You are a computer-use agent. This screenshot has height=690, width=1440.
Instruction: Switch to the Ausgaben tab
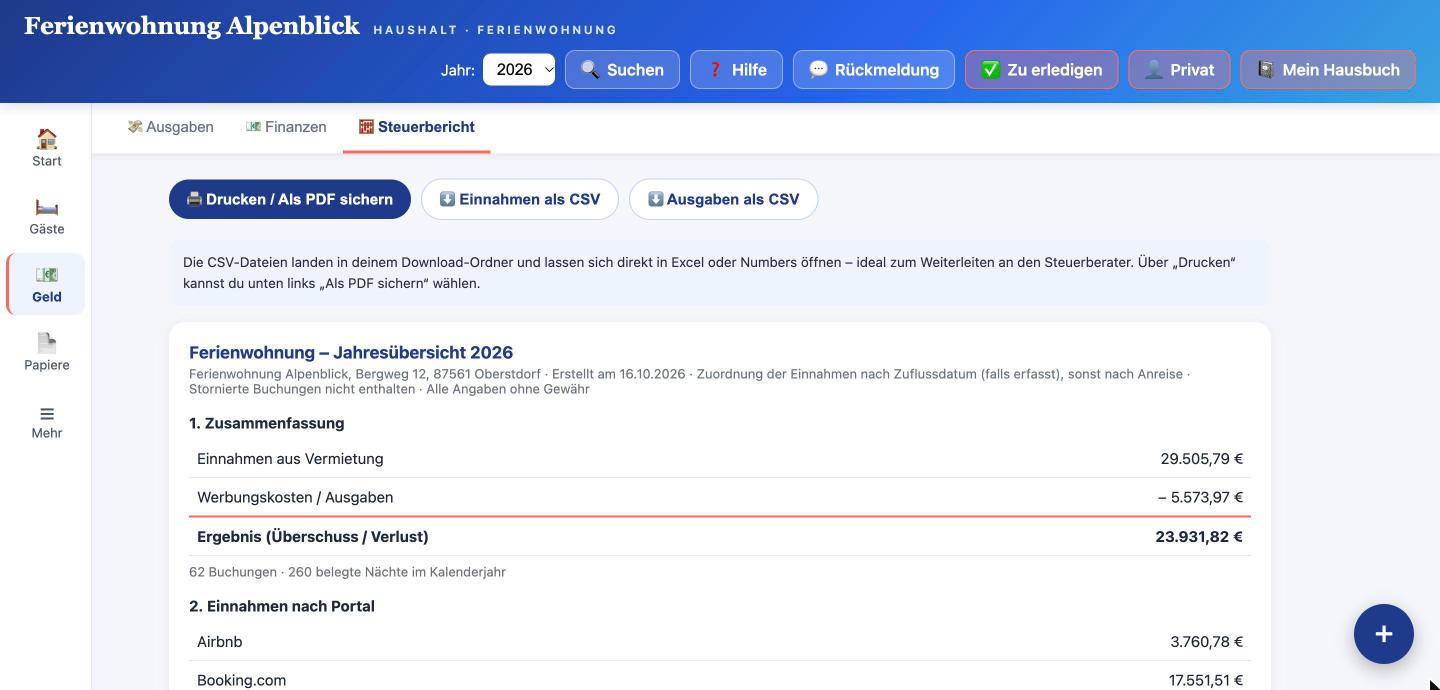coord(170,127)
